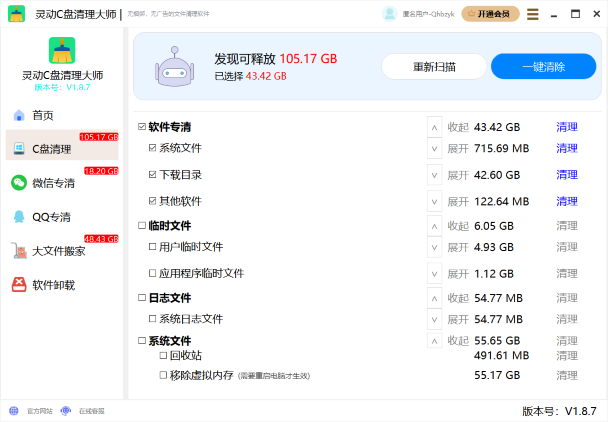Click the robot mascot icon
Viewport: 608px width, 422px height.
pos(174,67)
